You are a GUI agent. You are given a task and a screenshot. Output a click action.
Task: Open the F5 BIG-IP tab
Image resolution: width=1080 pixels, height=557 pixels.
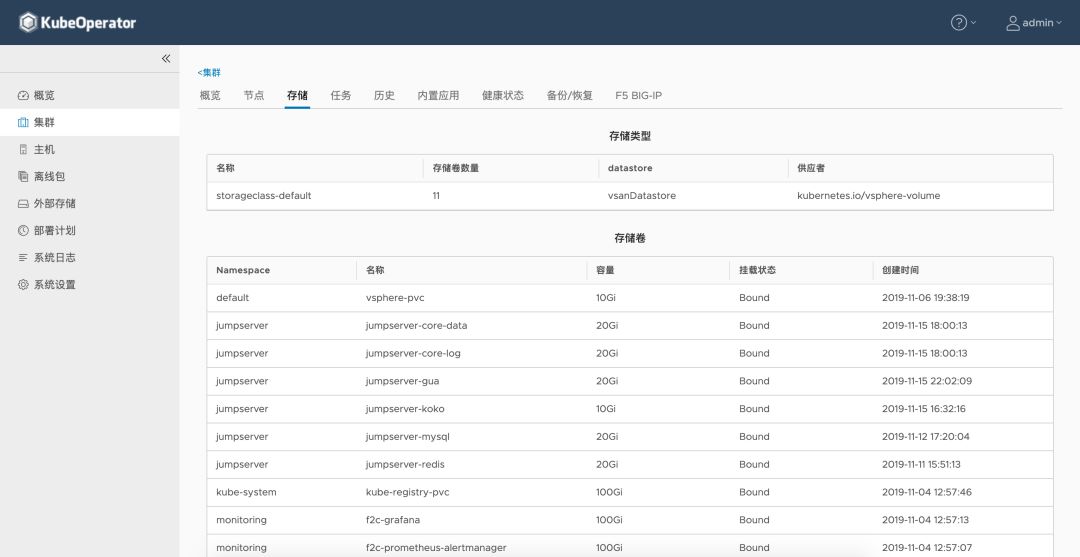[x=638, y=96]
